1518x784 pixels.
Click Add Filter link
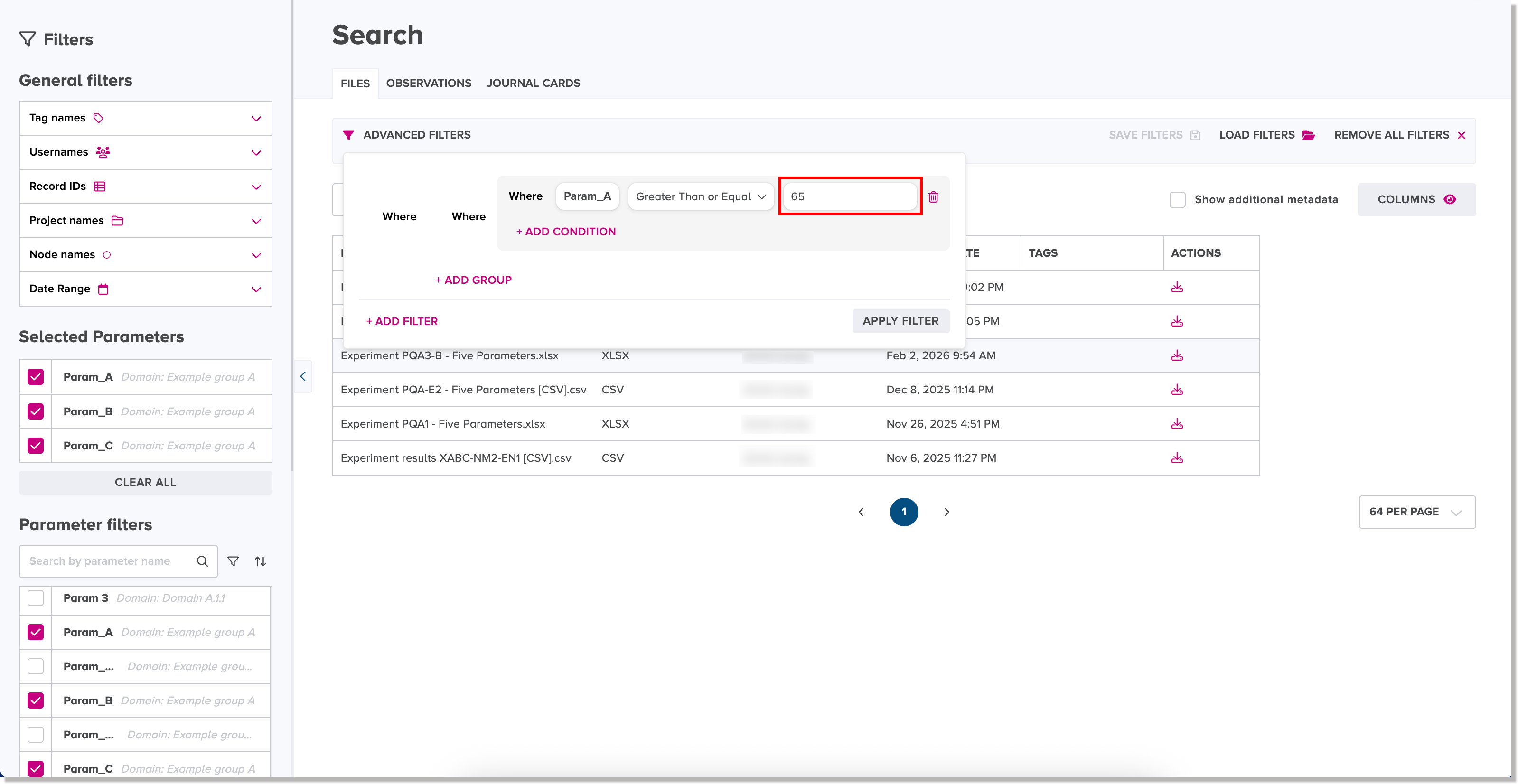(402, 321)
